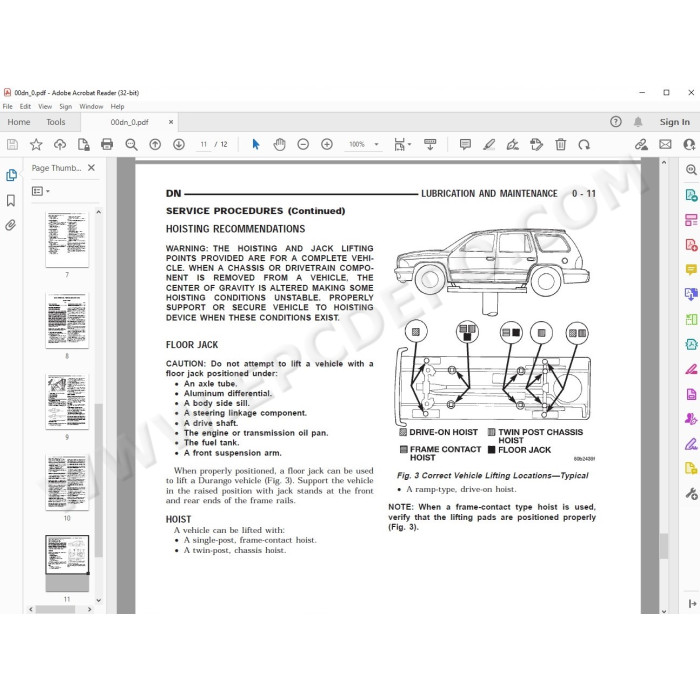
Task: Open the Help menu
Action: pyautogui.click(x=117, y=106)
